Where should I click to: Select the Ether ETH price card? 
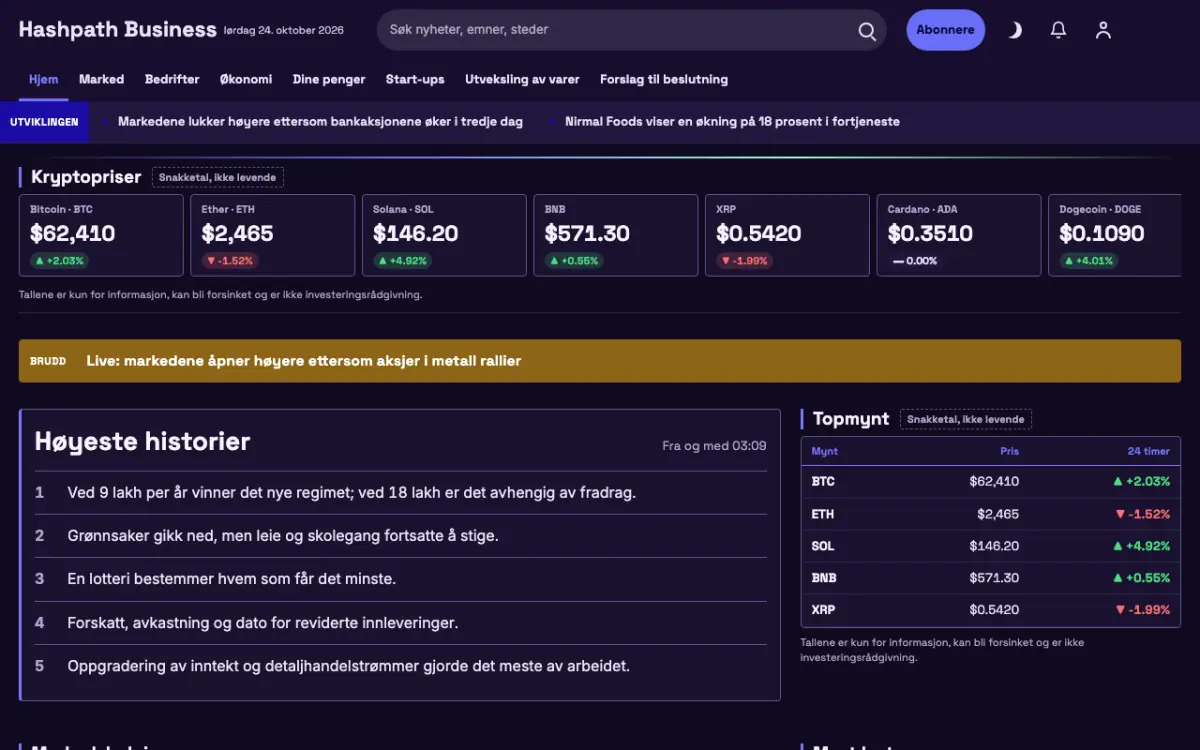click(273, 235)
